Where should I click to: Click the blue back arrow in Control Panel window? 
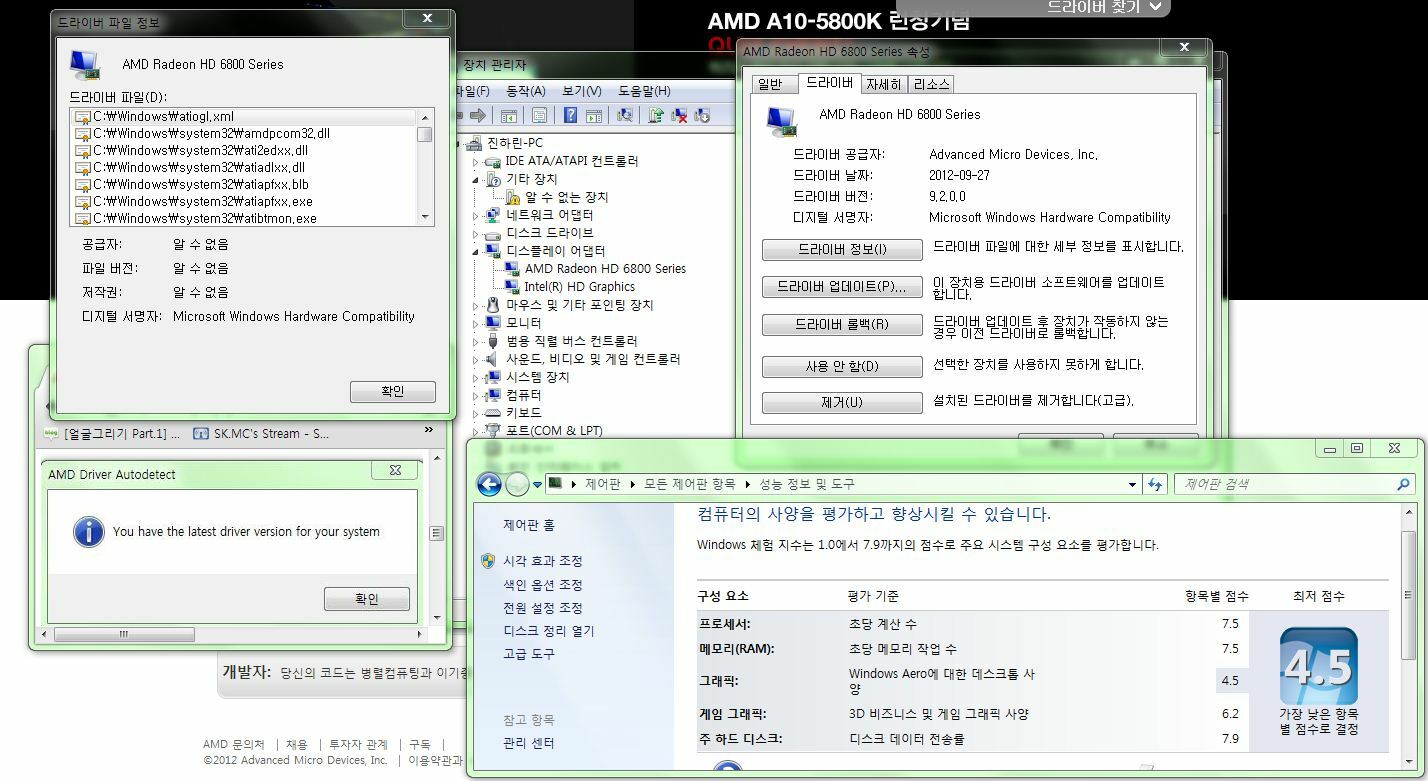point(489,484)
